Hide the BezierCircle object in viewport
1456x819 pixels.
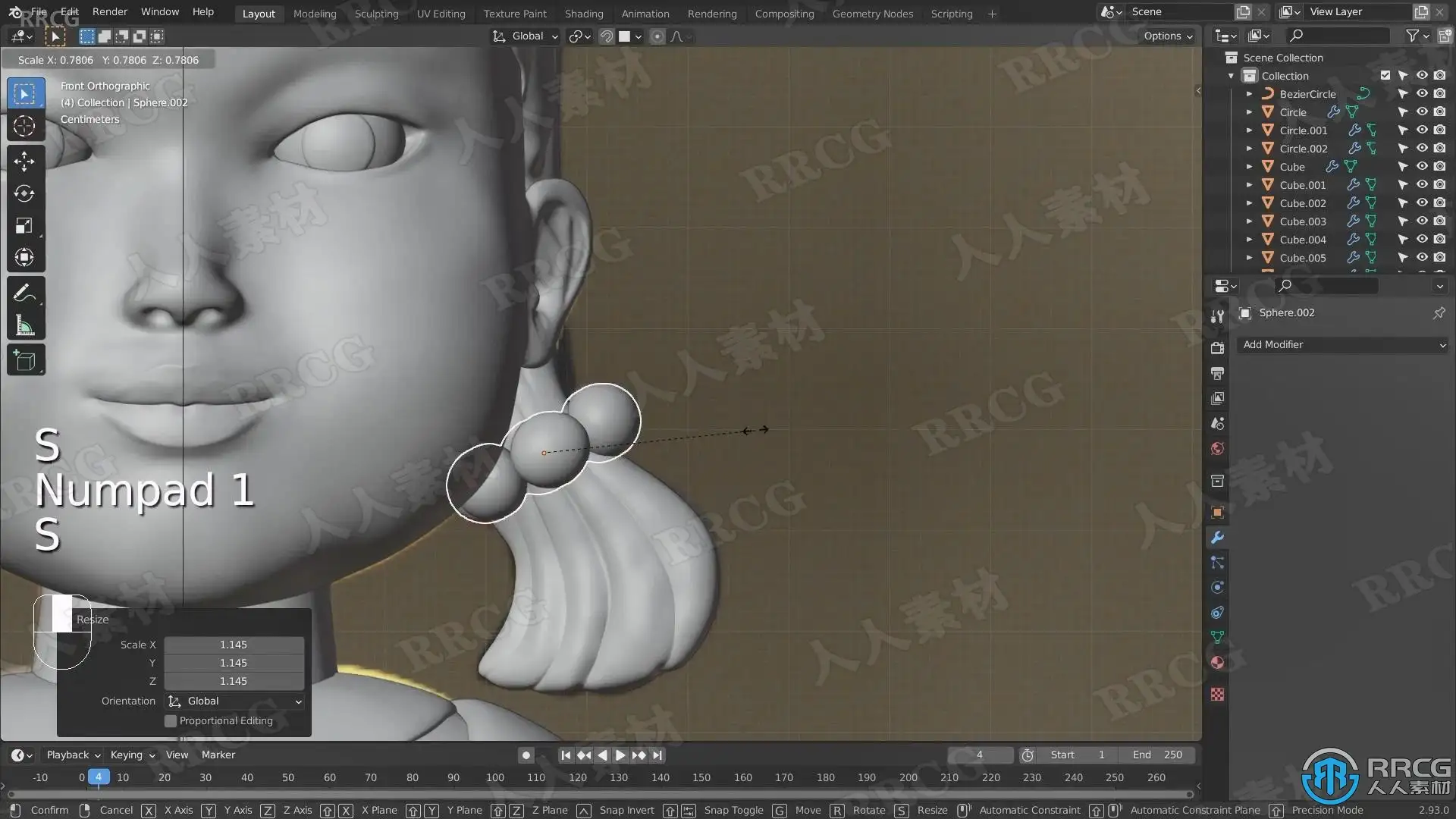click(x=1422, y=94)
